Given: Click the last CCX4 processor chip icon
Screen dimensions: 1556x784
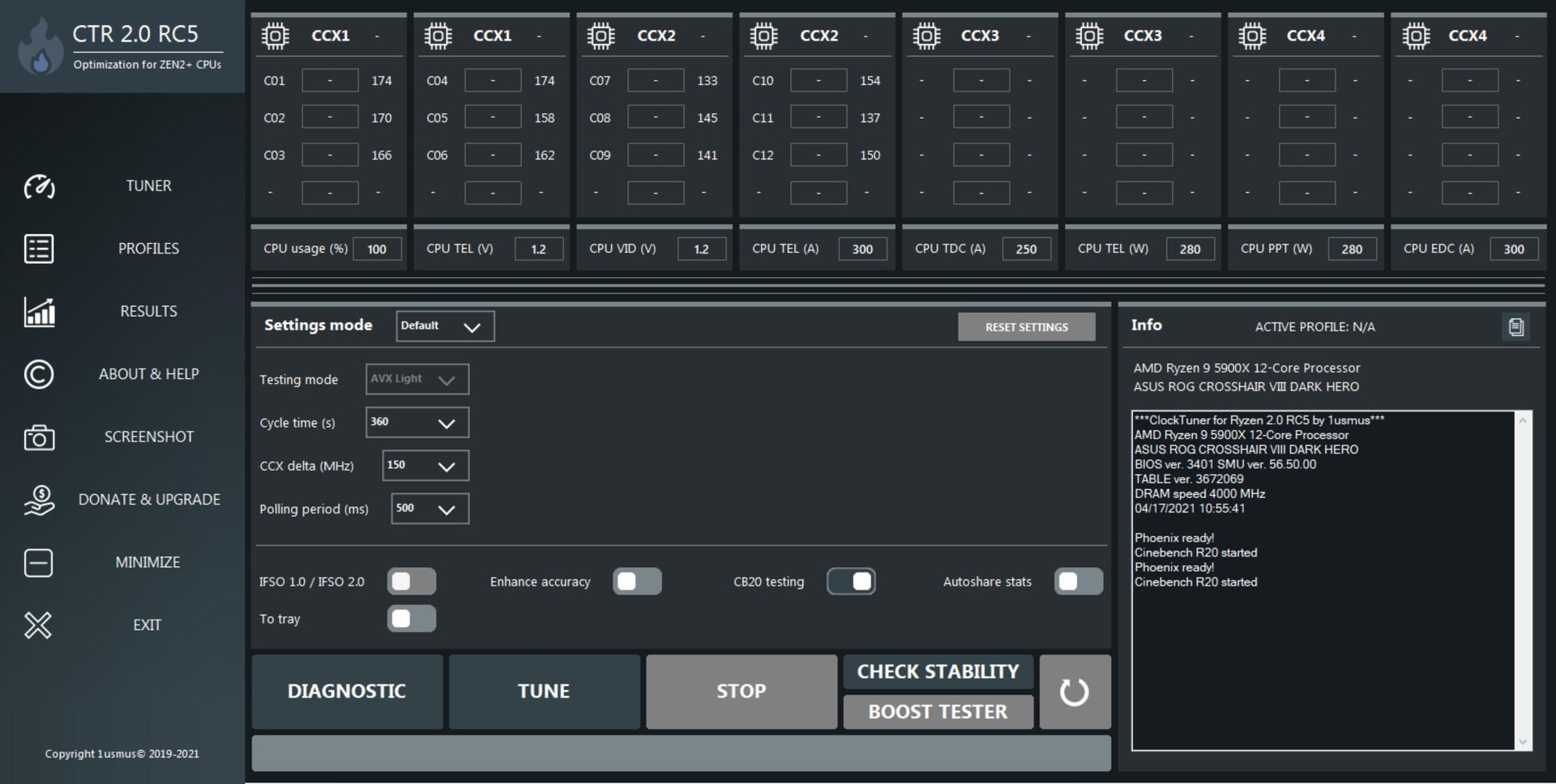Looking at the screenshot, I should click(1416, 35).
